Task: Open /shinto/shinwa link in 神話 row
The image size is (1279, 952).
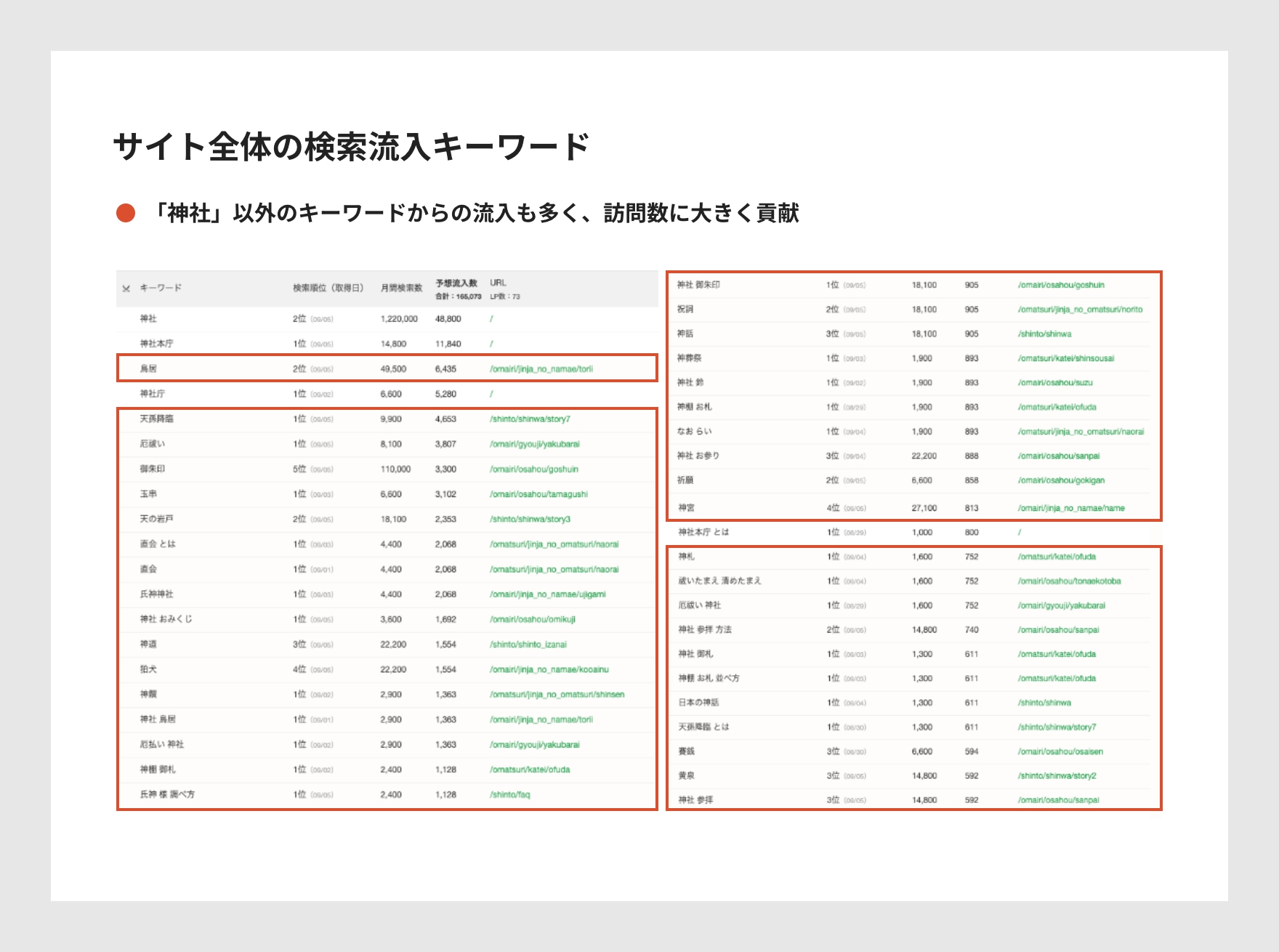Action: click(1044, 334)
